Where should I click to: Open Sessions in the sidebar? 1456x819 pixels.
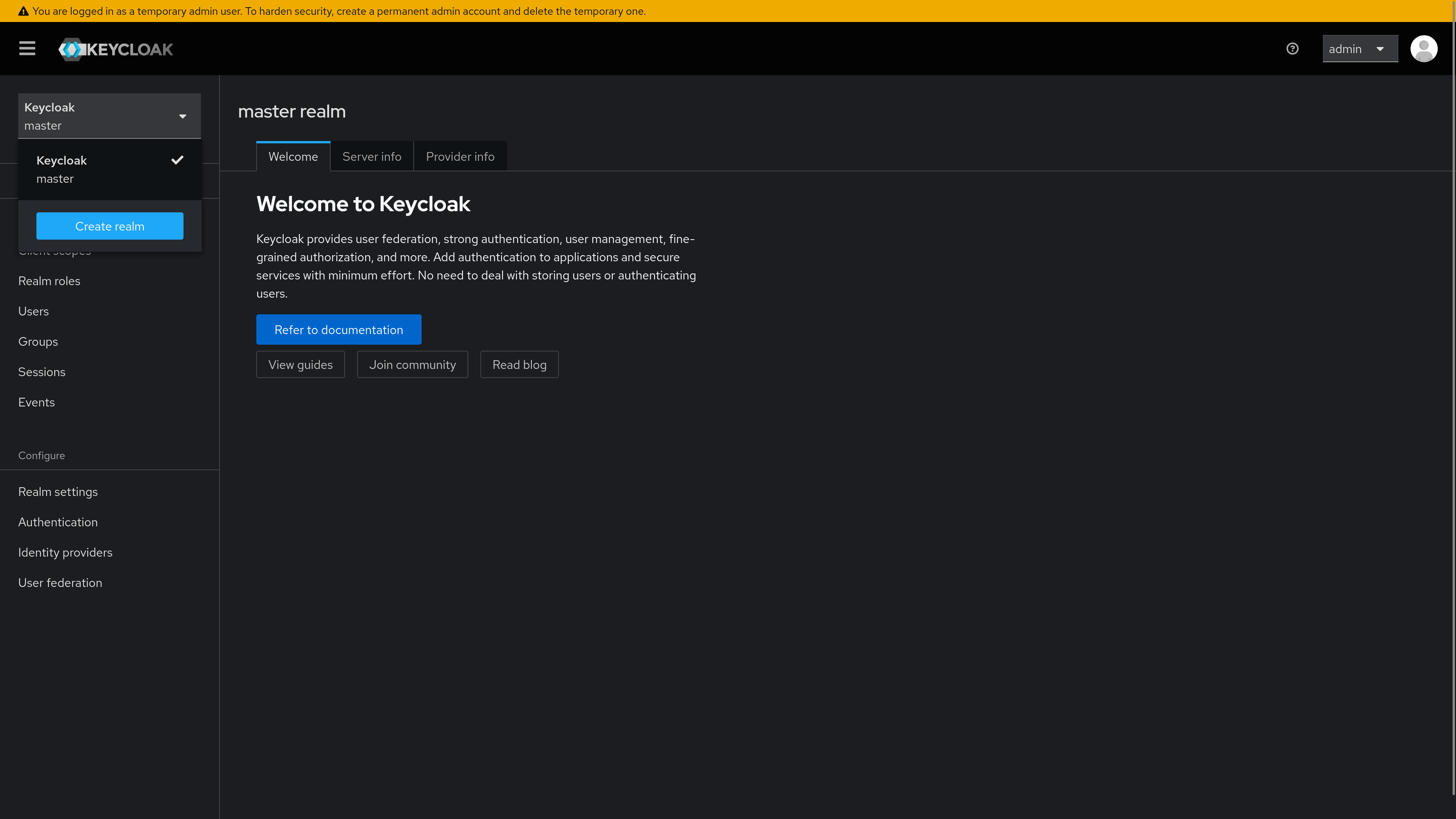click(110, 372)
